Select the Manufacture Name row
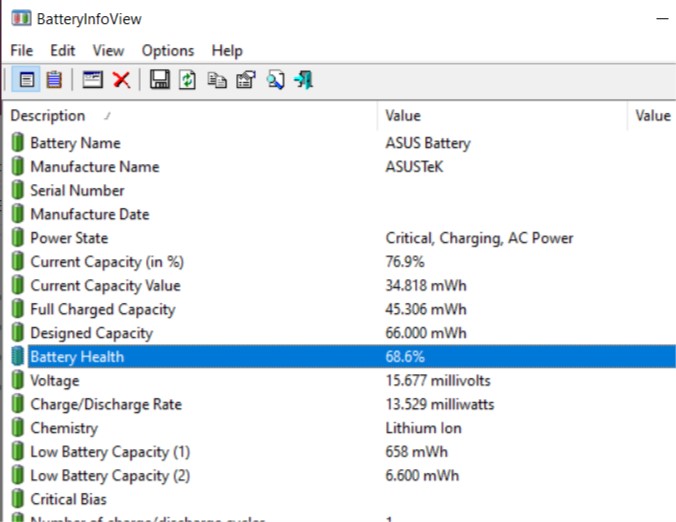Image resolution: width=676 pixels, height=522 pixels. pos(95,166)
